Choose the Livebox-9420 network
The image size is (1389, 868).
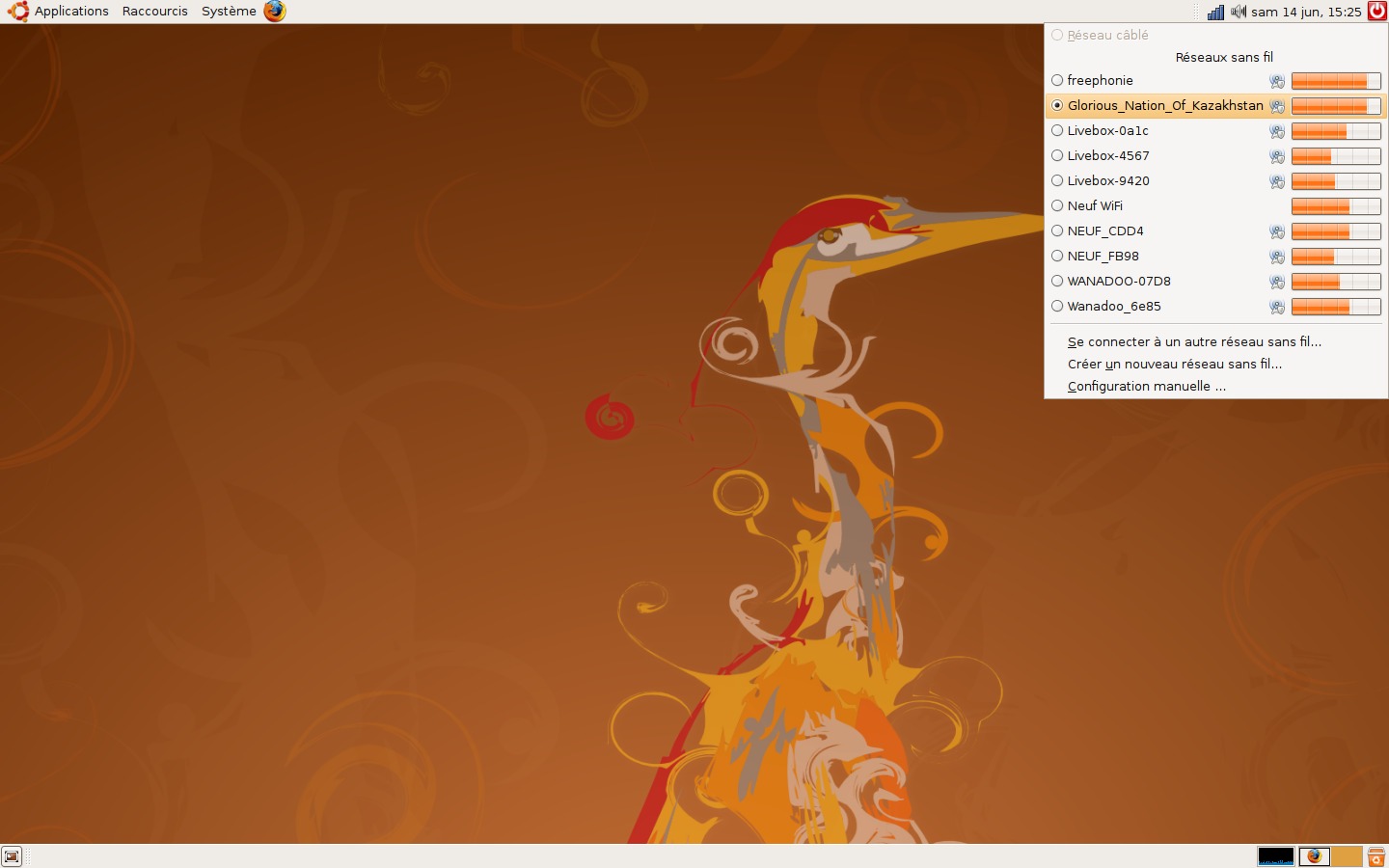1216,181
